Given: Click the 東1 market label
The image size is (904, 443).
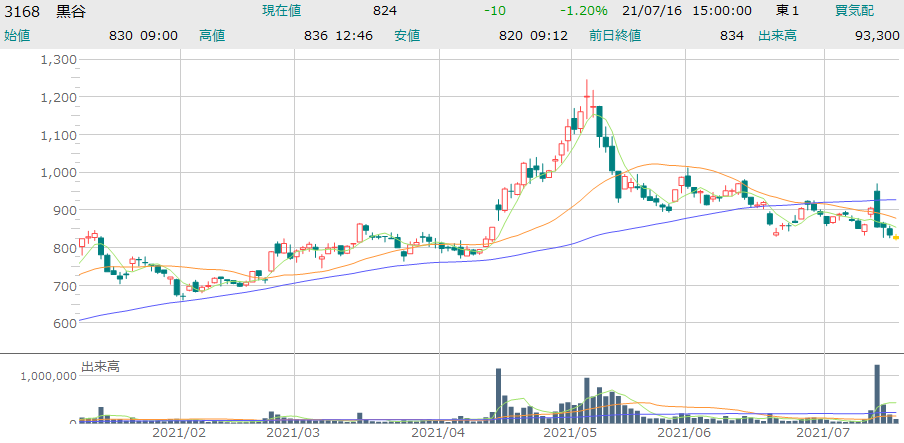Looking at the screenshot, I should 788,11.
